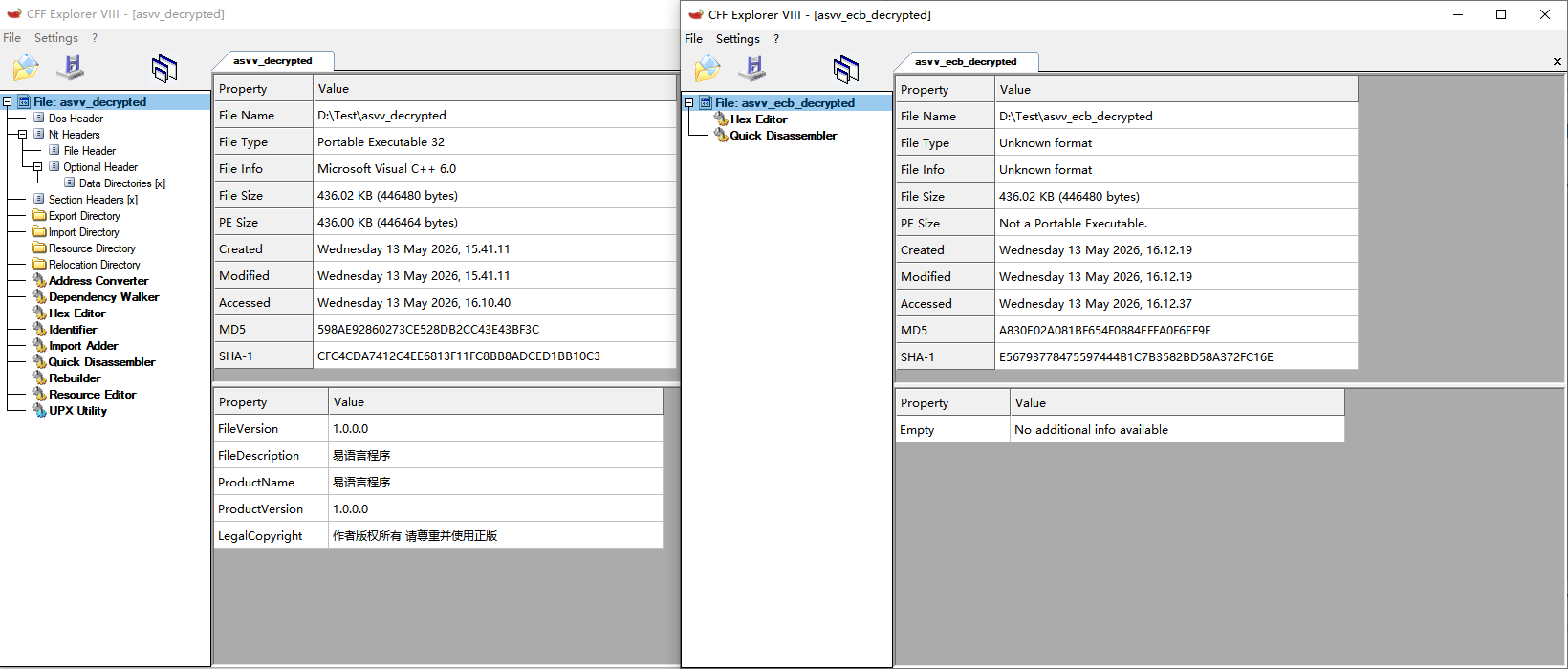The image size is (1568, 669).
Task: Select Quick Disassembler in asvv_decrypted tree
Action: point(102,362)
